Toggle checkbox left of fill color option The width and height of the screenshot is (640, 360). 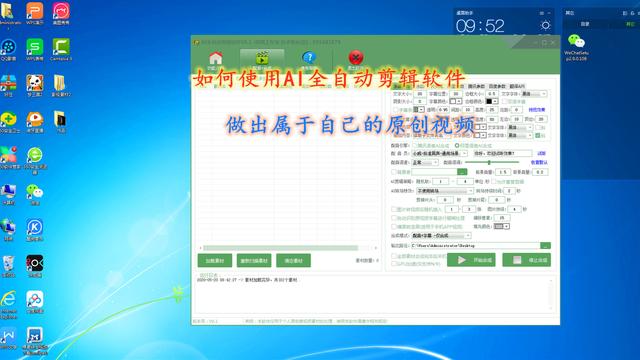click(394, 227)
